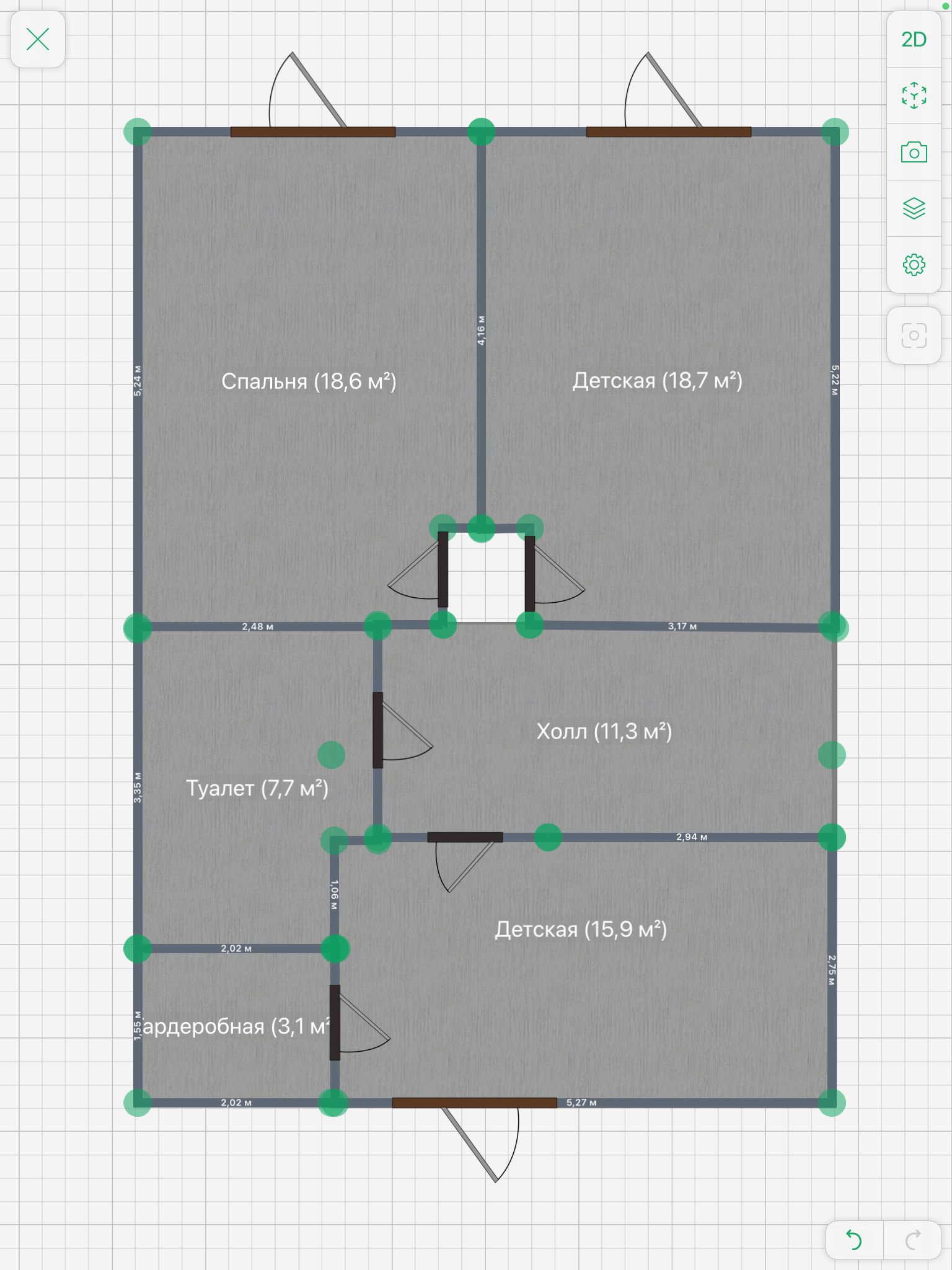Viewport: 952px width, 1270px height.
Task: Select top-right corner wall node
Action: [x=835, y=132]
